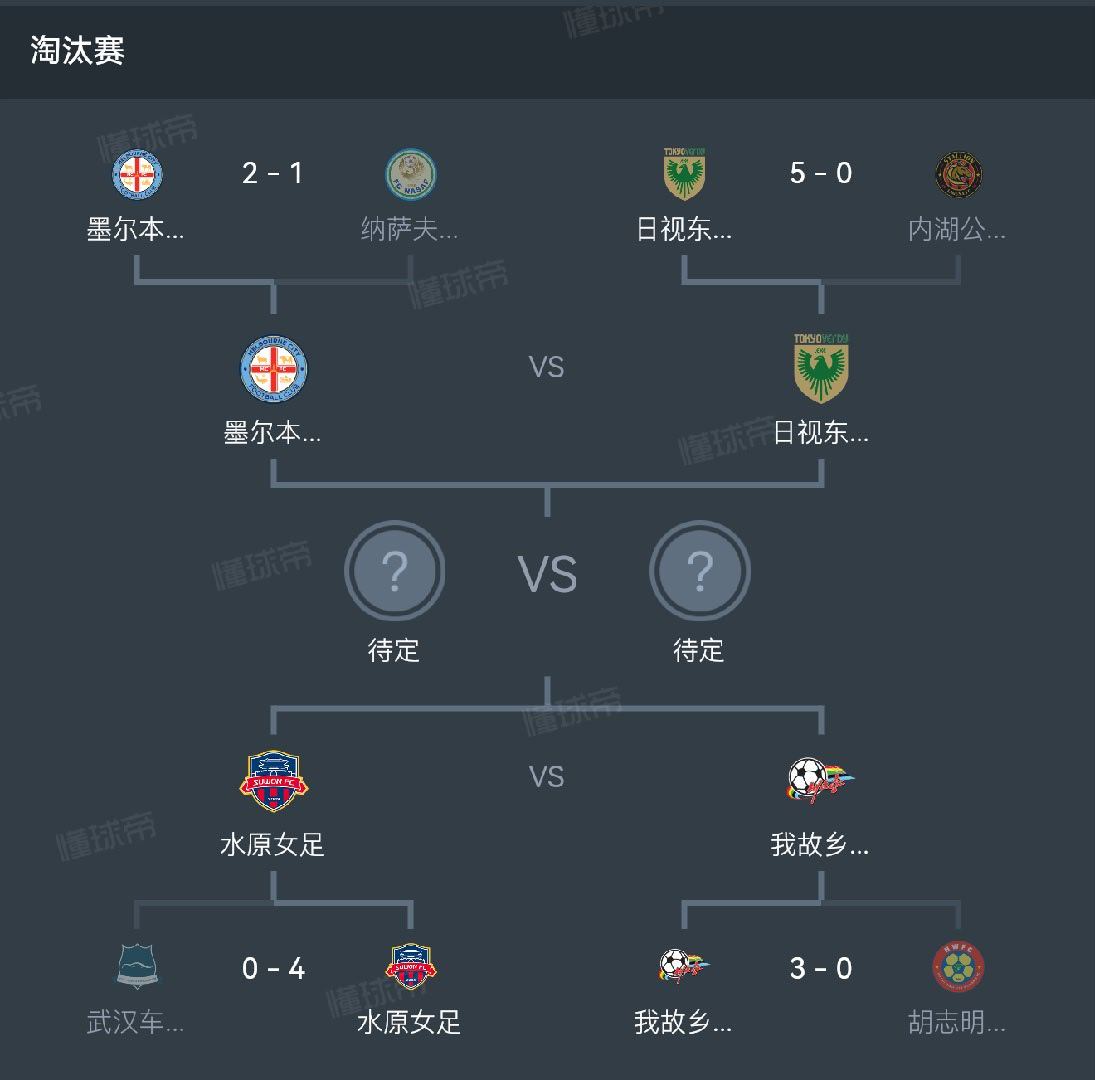Select the large Melbourne City crest in the semifinal
Viewport: 1095px width, 1080px height.
point(274,369)
